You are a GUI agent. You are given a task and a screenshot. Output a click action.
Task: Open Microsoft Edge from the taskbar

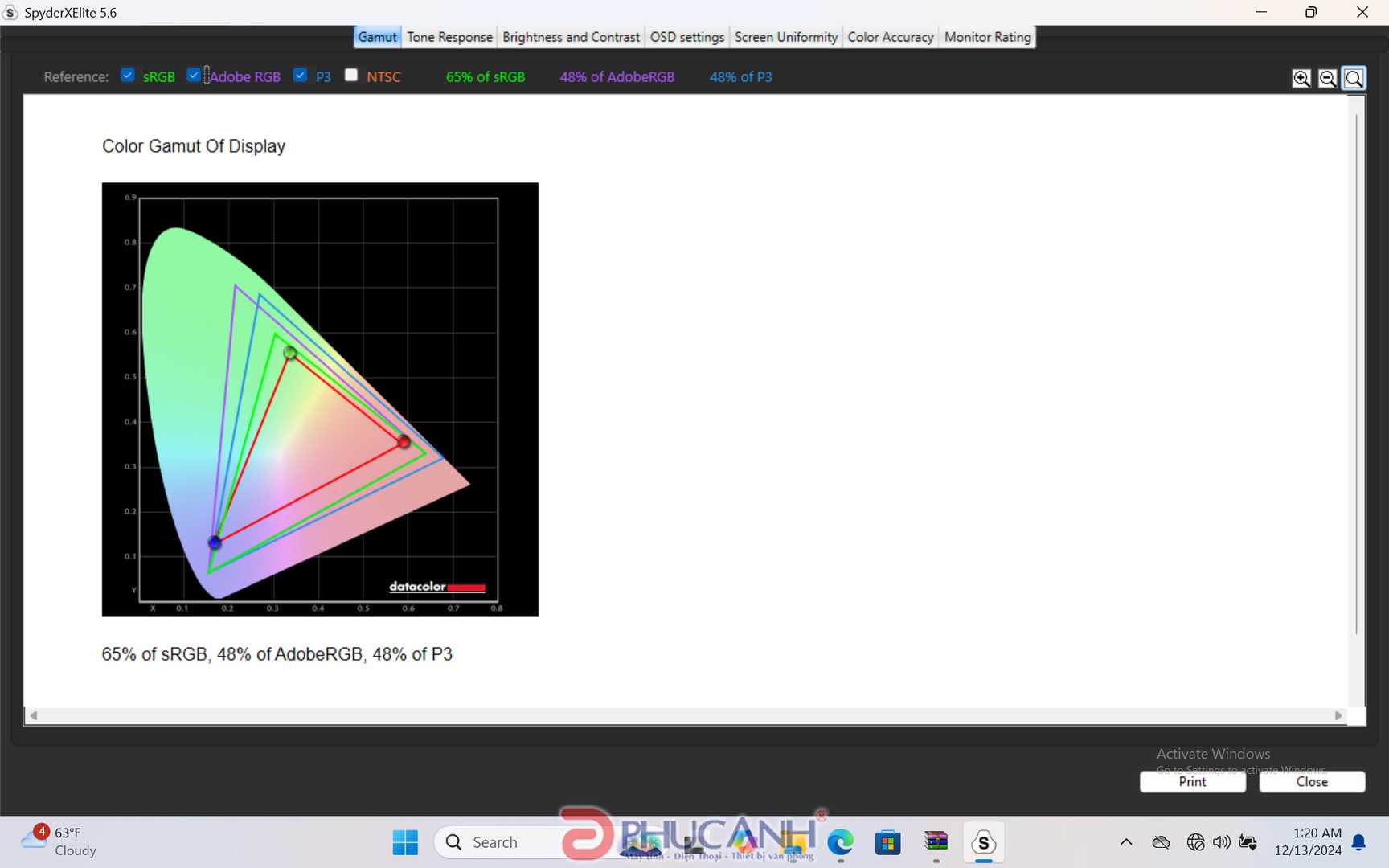tap(840, 842)
